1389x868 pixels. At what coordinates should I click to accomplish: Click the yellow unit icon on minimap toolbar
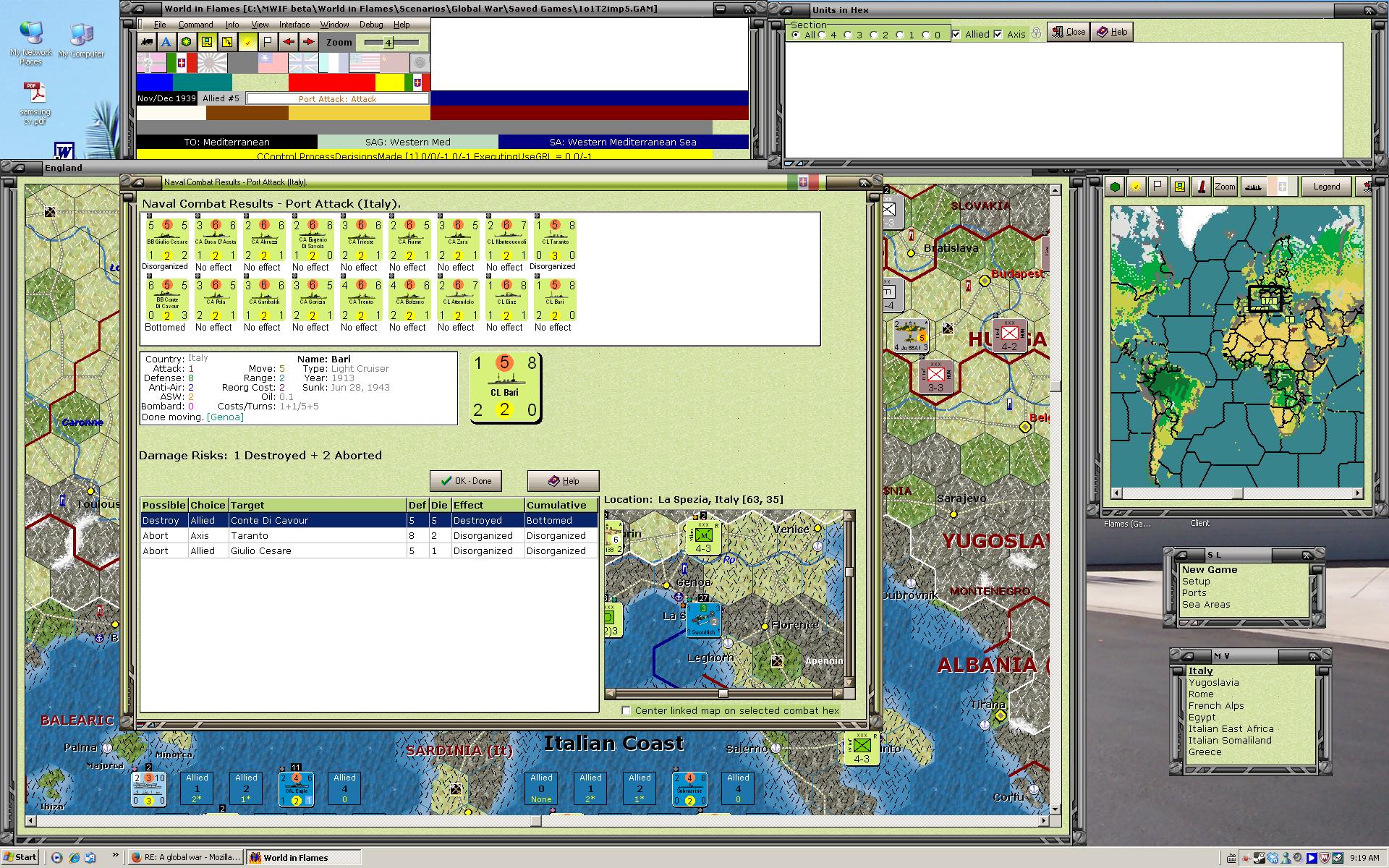1180,187
